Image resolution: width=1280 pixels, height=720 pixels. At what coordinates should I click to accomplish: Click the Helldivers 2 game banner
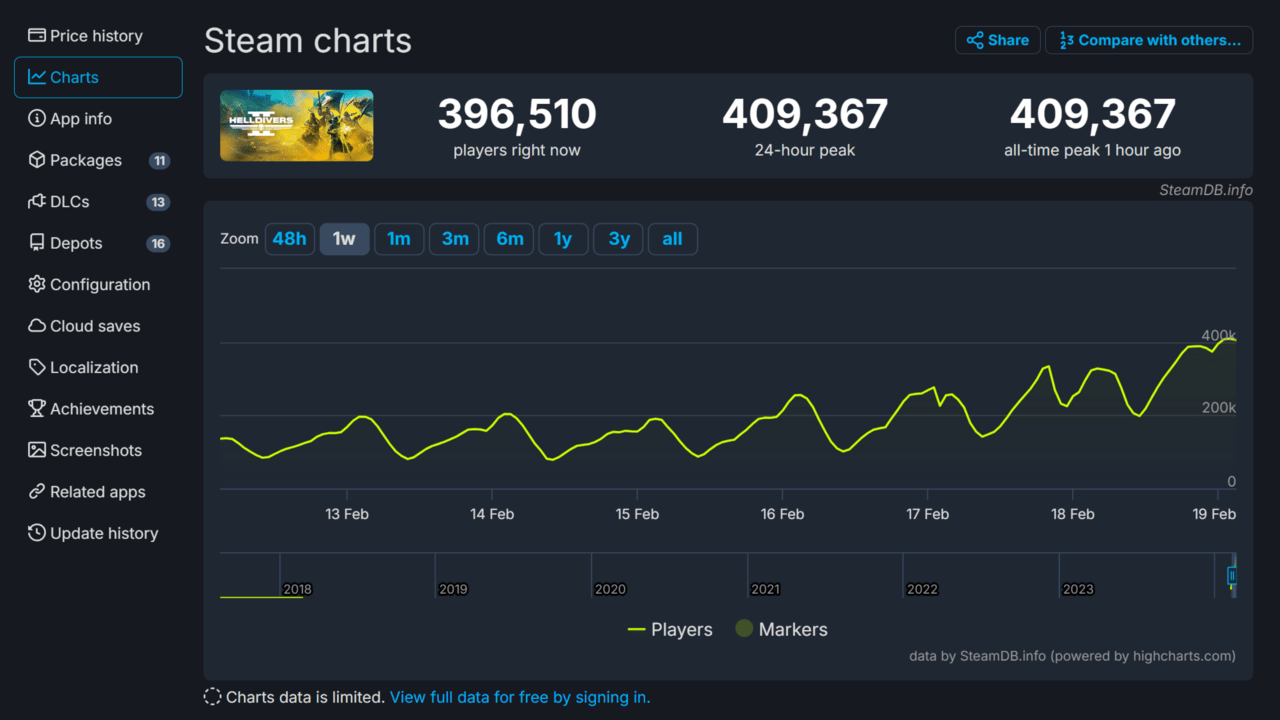297,125
